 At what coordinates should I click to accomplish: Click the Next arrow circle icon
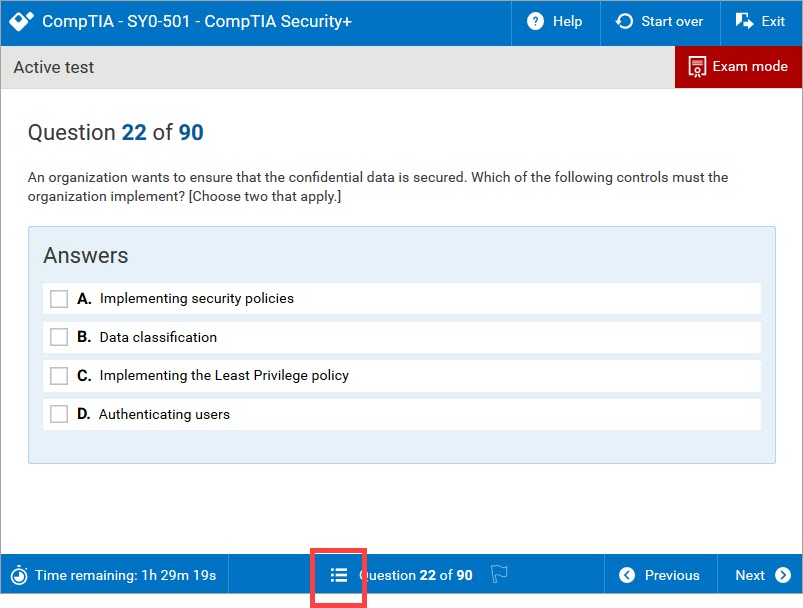point(782,575)
